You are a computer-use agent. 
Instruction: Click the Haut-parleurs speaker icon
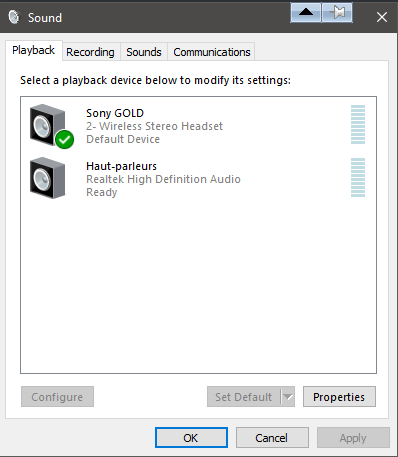point(47,178)
